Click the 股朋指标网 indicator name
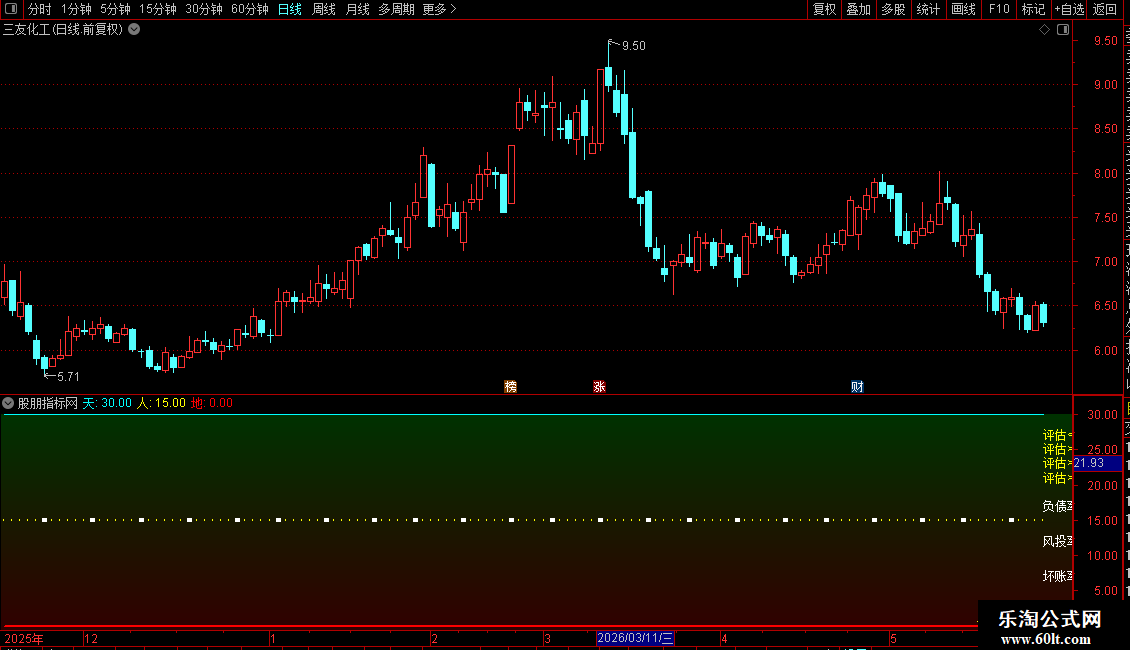 tap(48, 403)
